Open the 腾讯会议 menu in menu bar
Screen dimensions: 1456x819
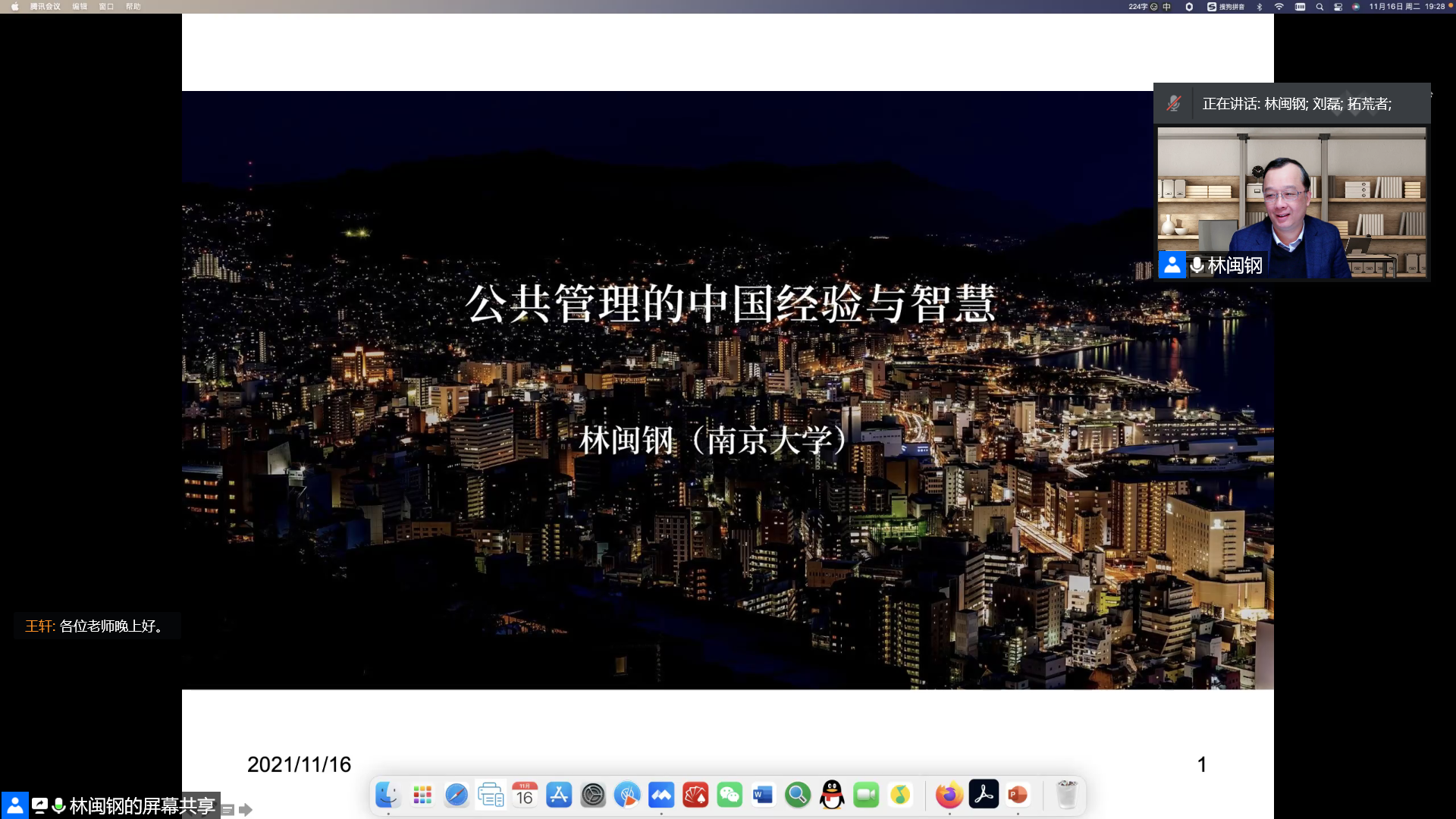pos(45,7)
